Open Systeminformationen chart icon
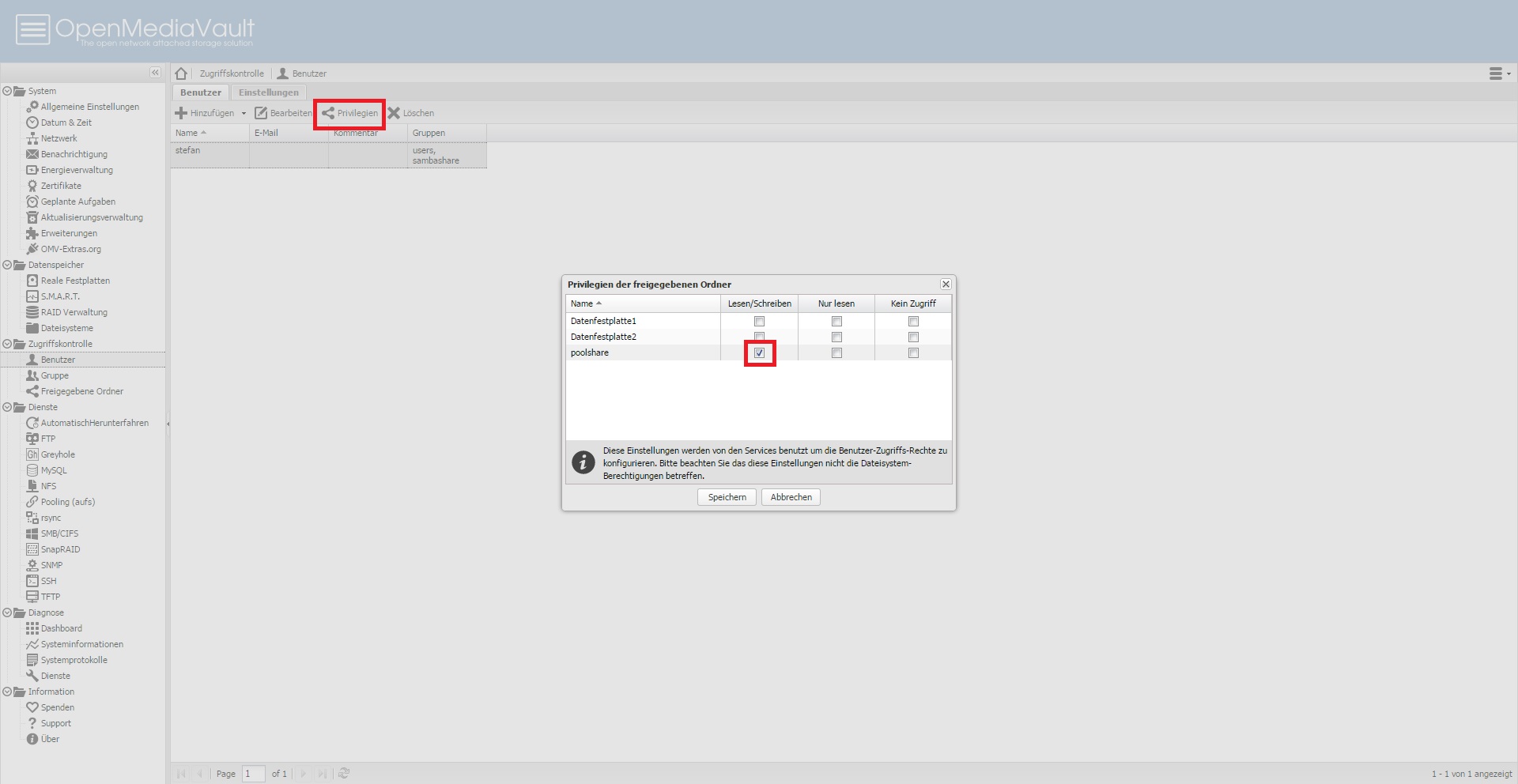This screenshot has width=1518, height=784. [x=32, y=644]
